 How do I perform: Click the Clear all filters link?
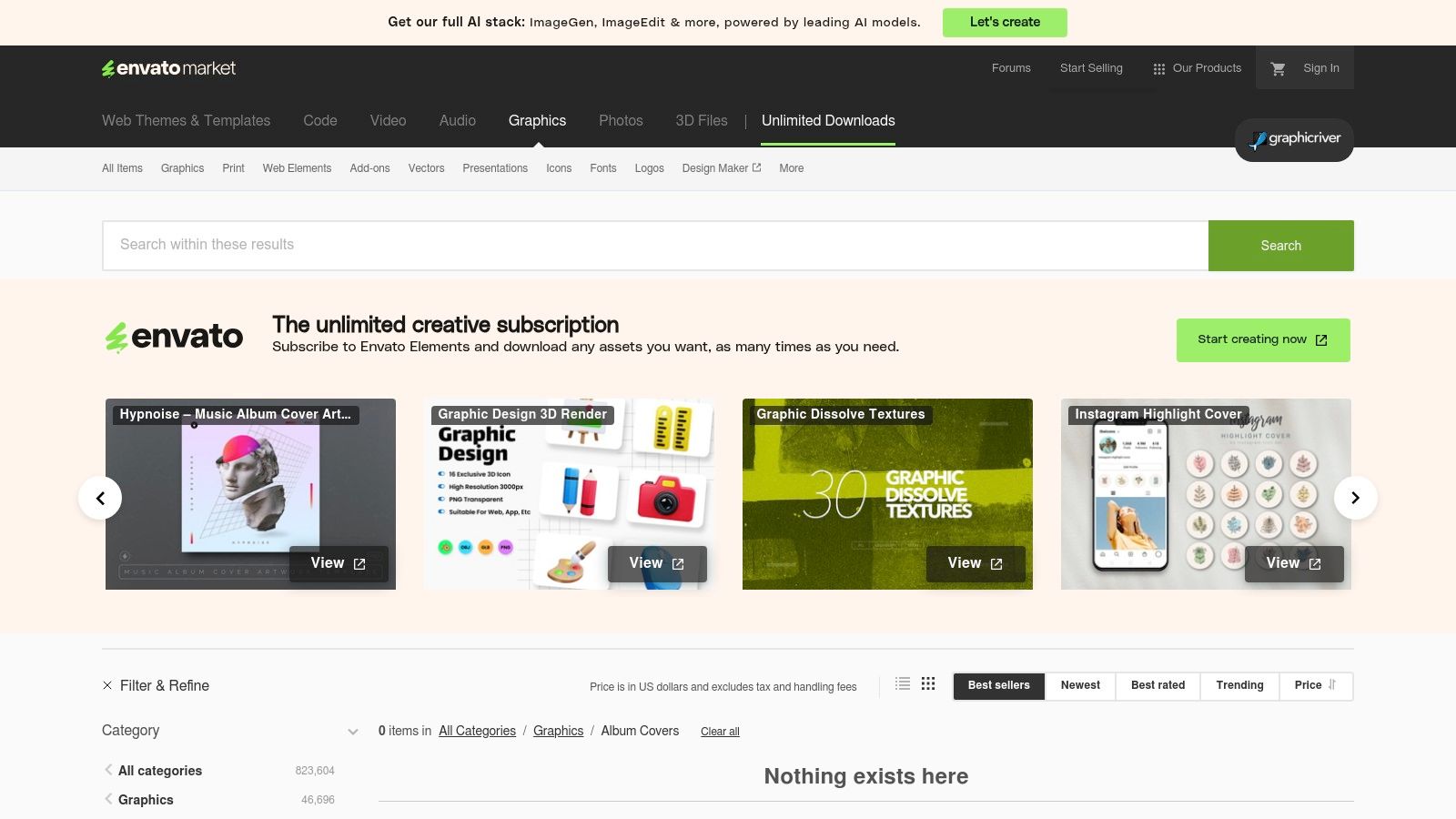pyautogui.click(x=720, y=732)
